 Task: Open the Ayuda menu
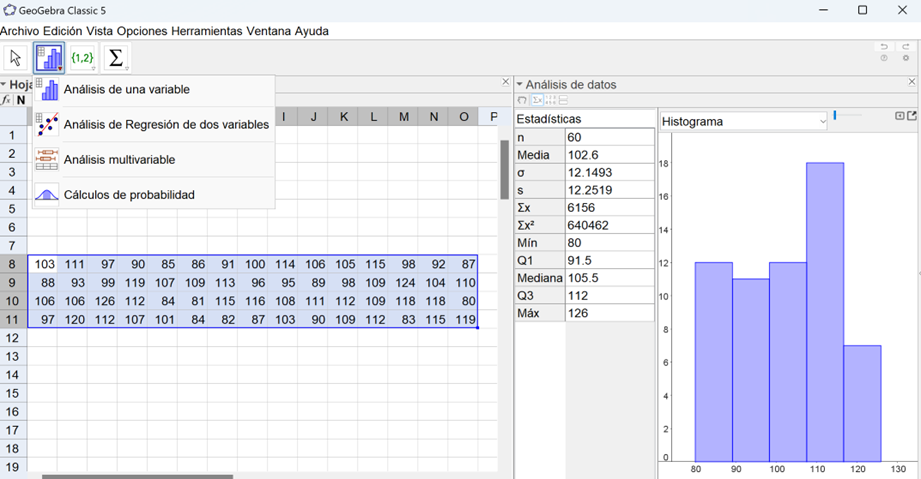pyautogui.click(x=312, y=31)
